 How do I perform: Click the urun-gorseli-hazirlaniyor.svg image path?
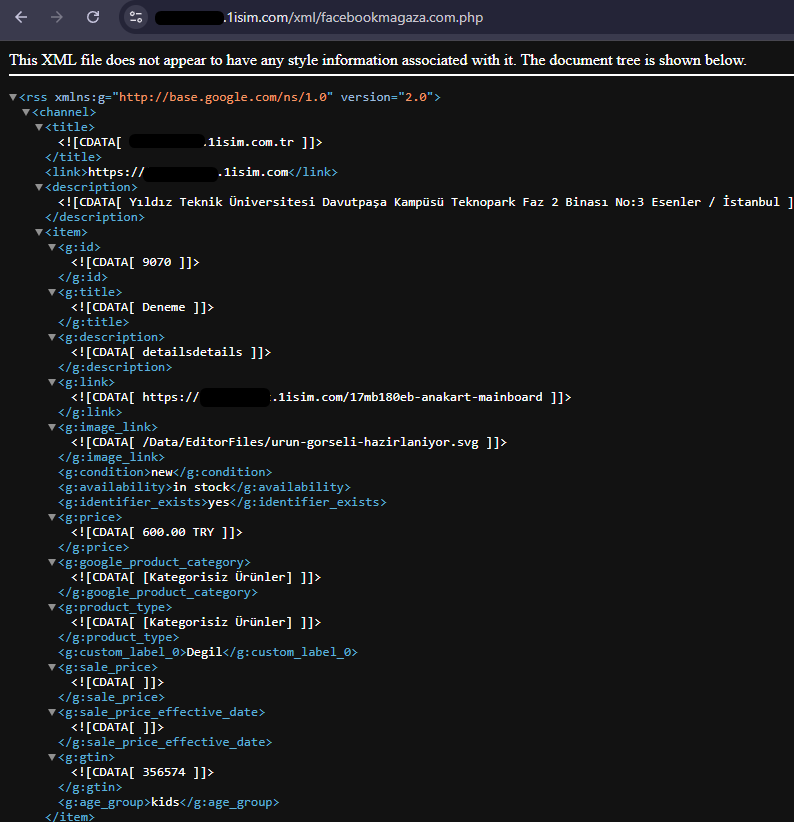(310, 442)
